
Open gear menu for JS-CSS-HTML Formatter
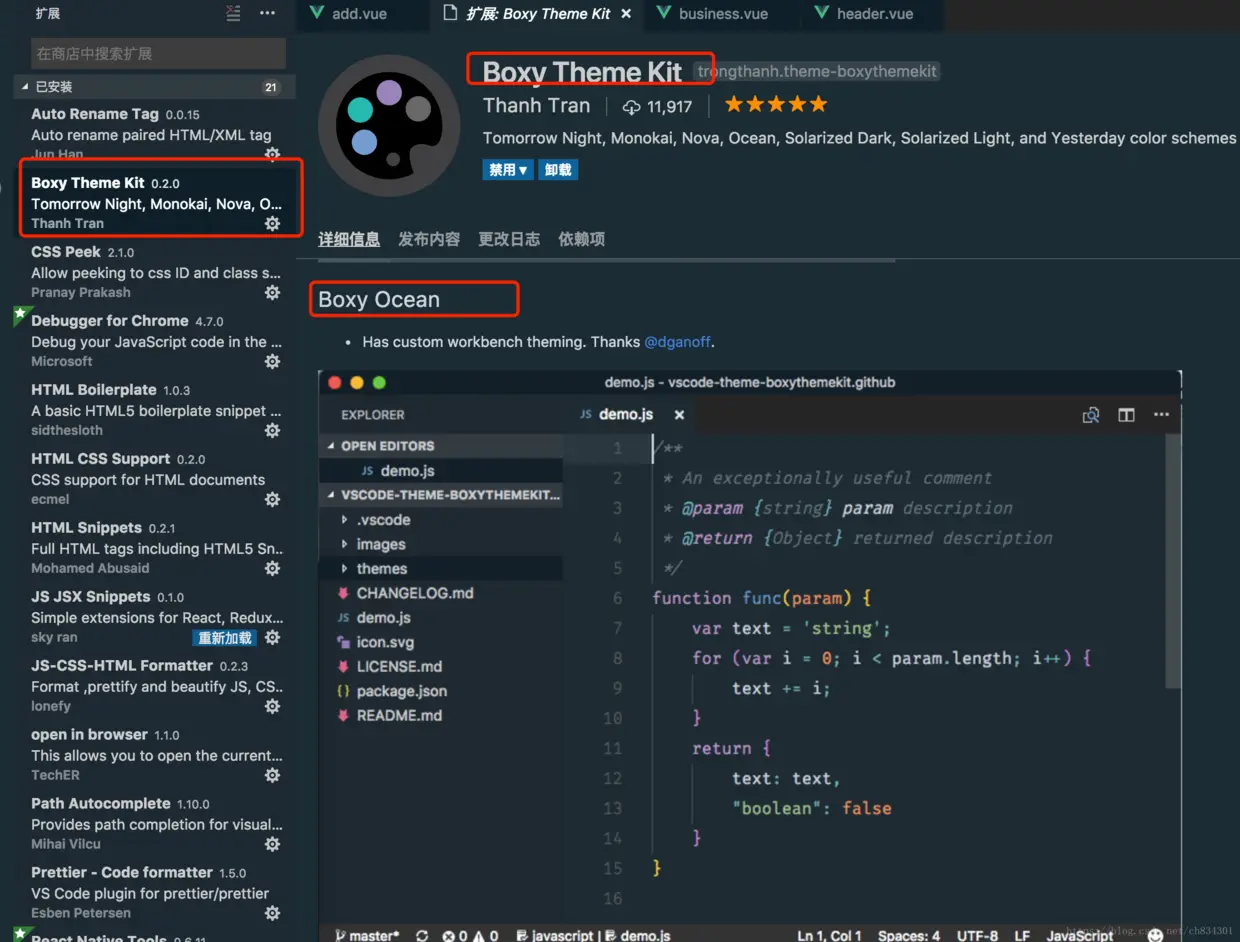point(272,707)
